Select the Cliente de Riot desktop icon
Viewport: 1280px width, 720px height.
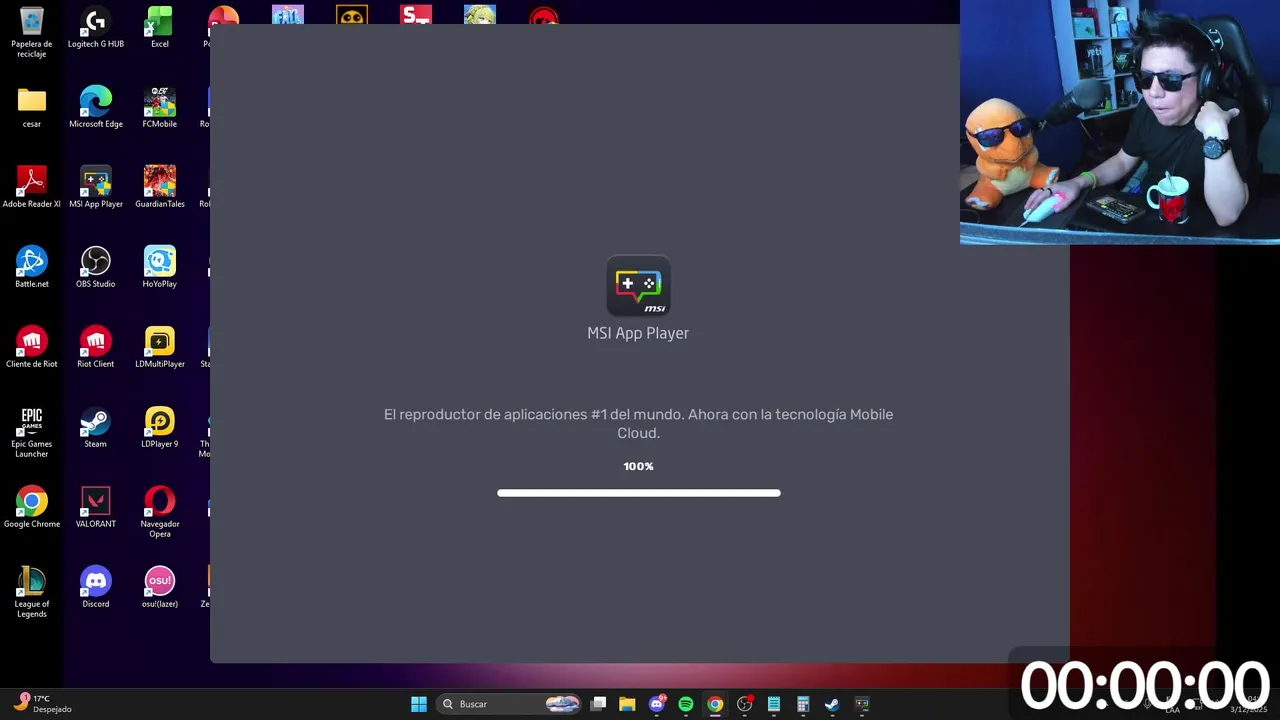point(32,348)
